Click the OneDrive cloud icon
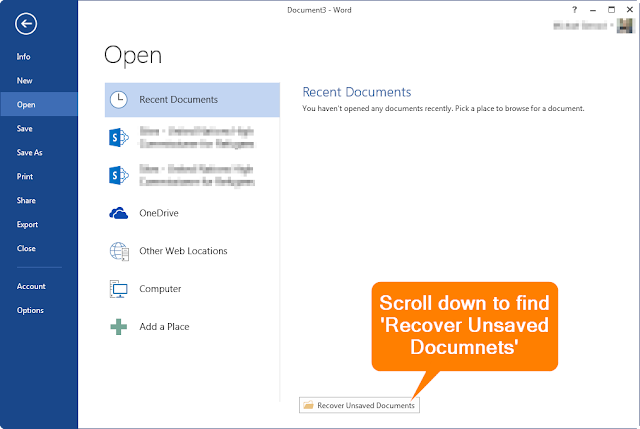640x429 pixels. click(119, 213)
